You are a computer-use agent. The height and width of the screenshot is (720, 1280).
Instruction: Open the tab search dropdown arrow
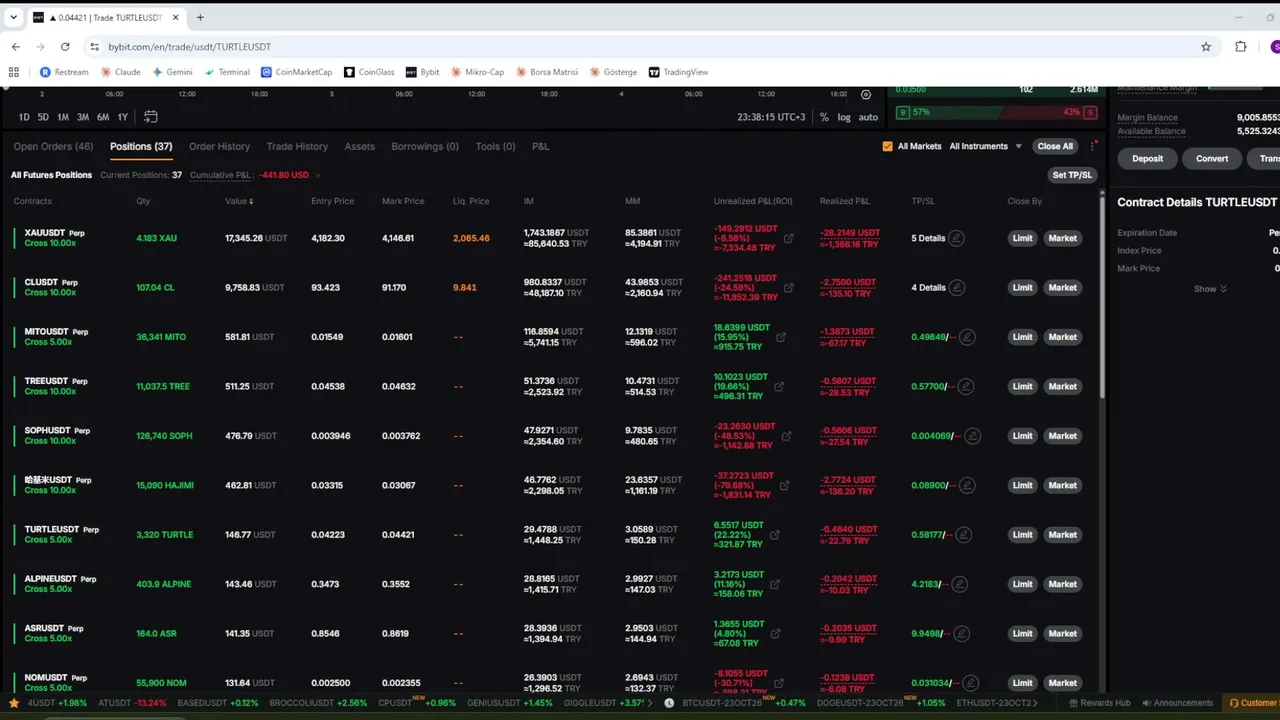[14, 17]
